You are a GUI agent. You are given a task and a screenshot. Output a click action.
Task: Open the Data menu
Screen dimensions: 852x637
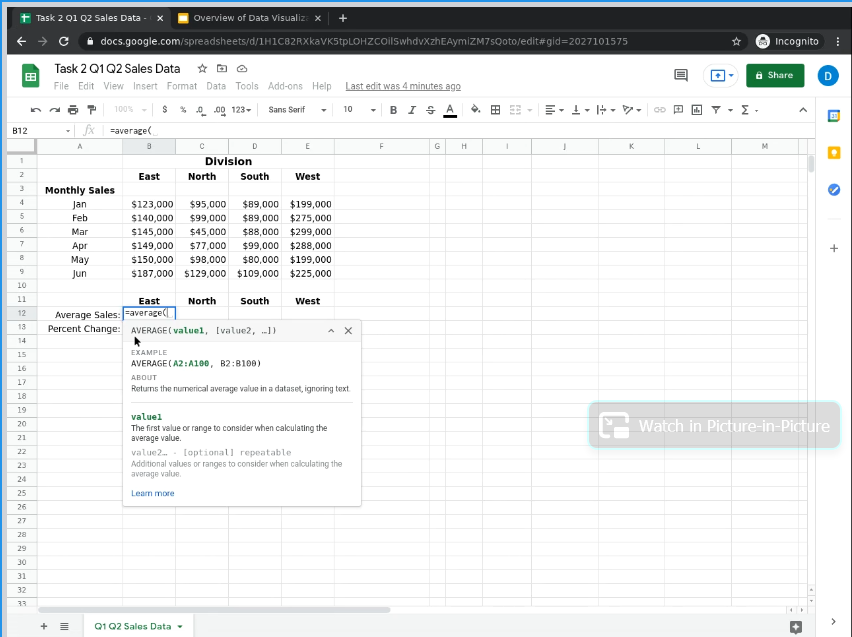coord(215,86)
